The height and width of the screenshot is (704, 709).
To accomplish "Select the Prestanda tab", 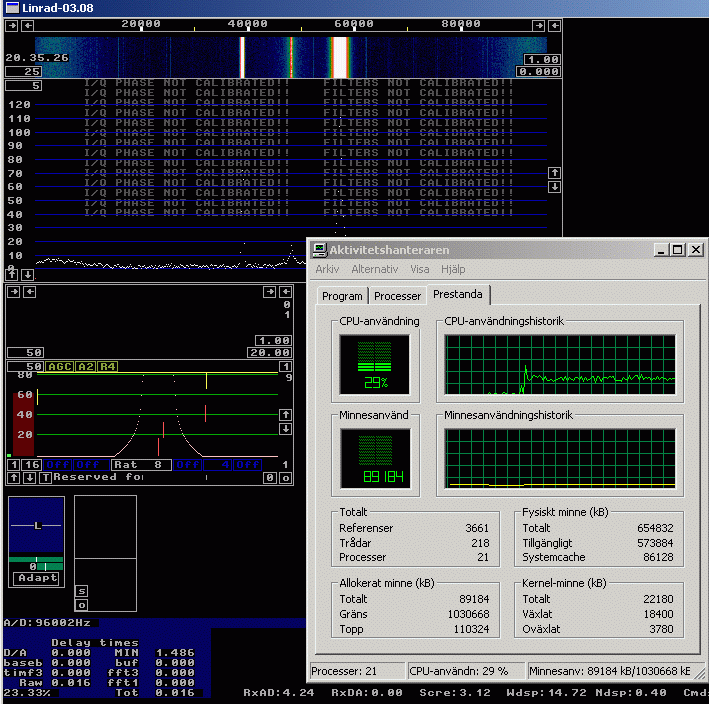I will point(458,294).
